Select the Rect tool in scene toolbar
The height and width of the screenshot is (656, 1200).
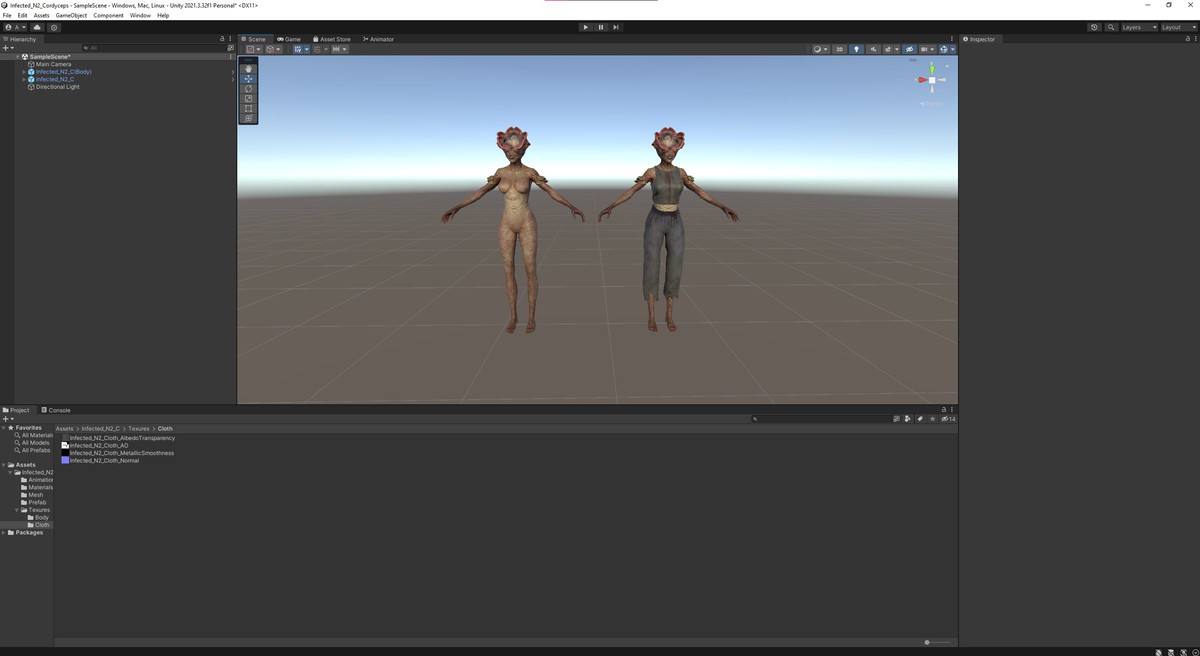(x=249, y=108)
